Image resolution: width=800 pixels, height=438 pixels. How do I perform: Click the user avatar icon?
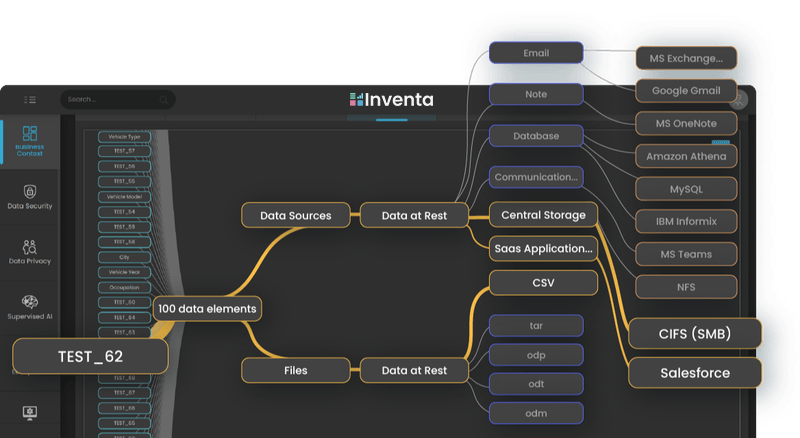point(739,100)
